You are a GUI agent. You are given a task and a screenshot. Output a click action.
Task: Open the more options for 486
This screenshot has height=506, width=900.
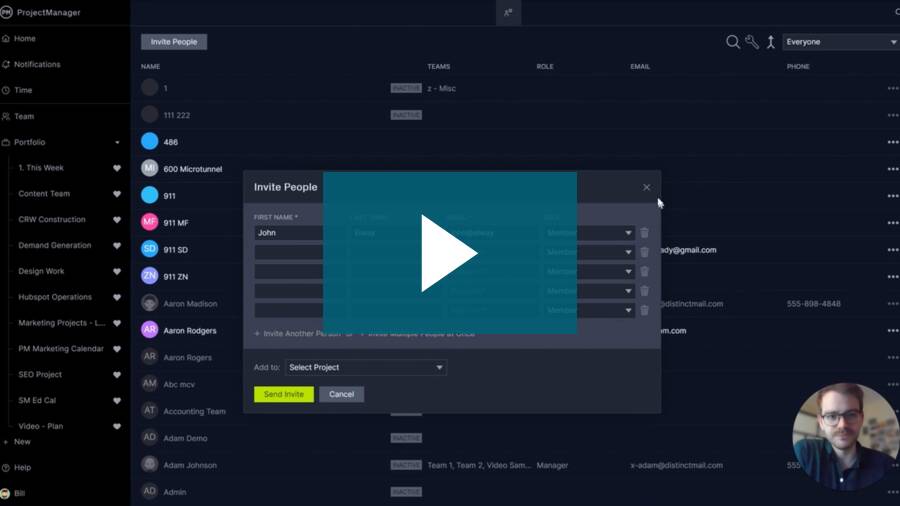(893, 142)
